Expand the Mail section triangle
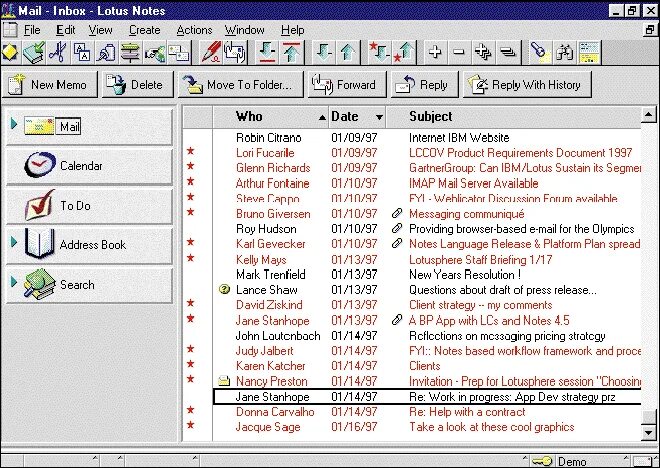The image size is (660, 468). point(14,123)
